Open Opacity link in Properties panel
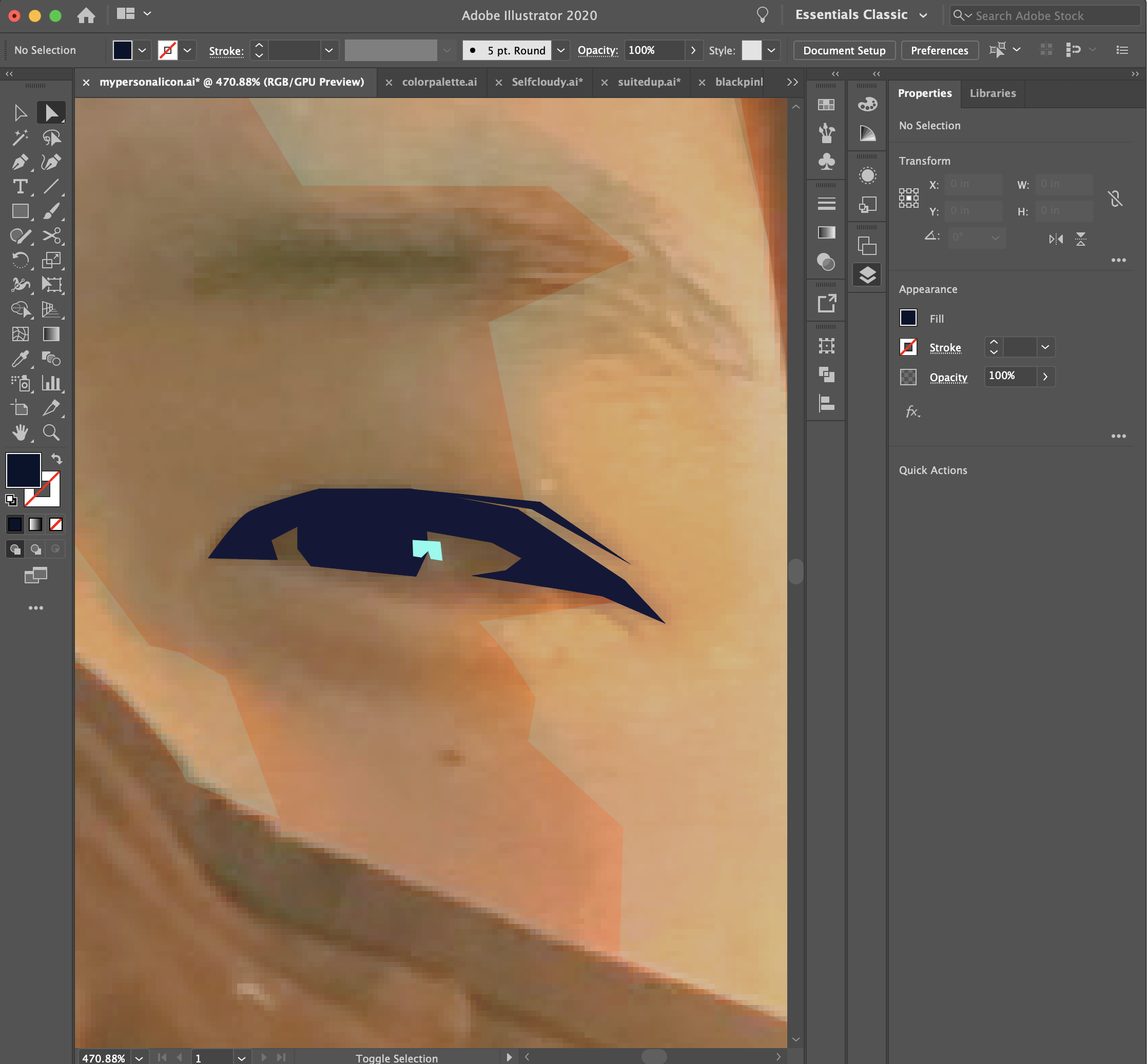 [948, 378]
